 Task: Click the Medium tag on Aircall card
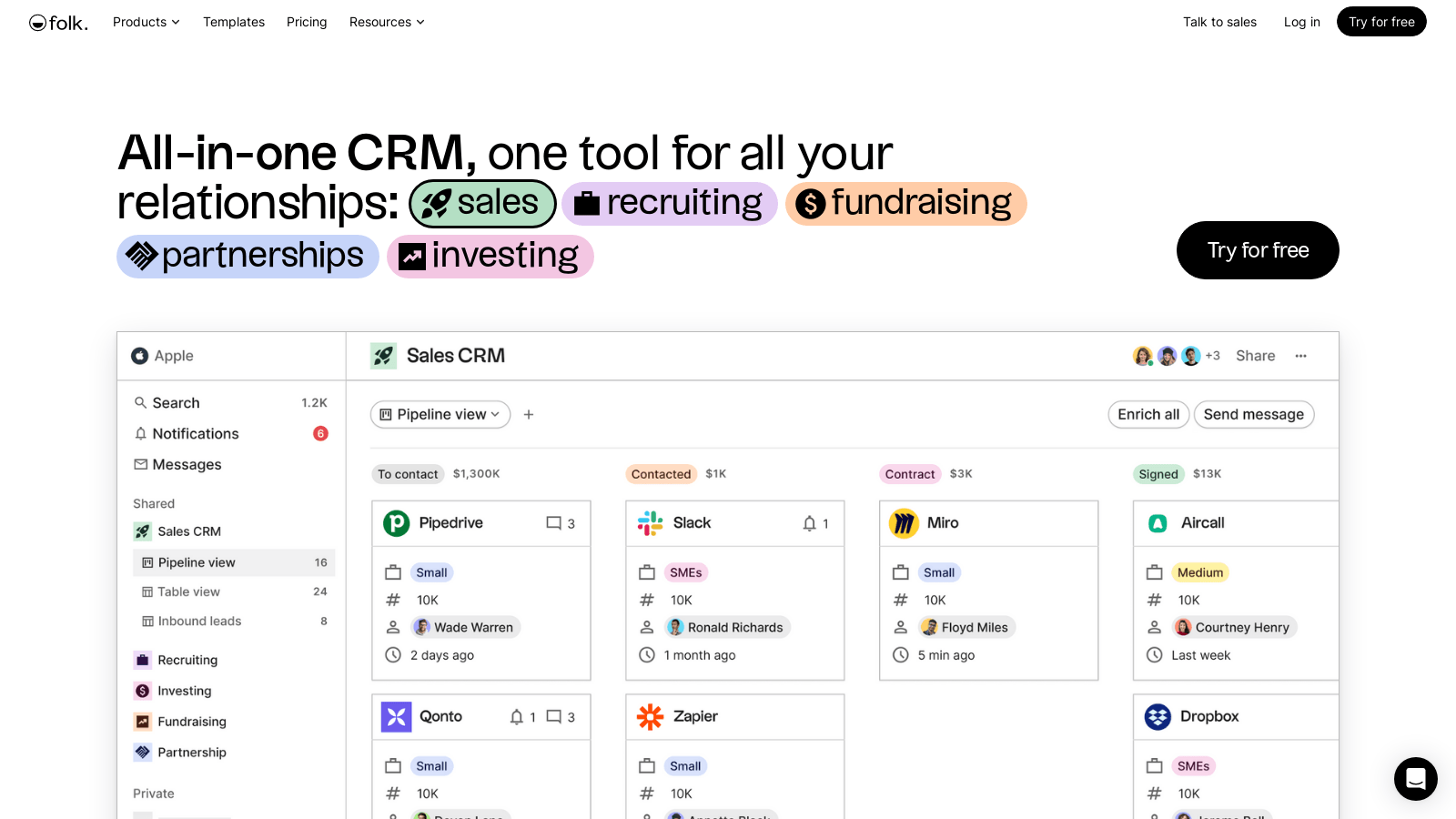tap(1200, 572)
